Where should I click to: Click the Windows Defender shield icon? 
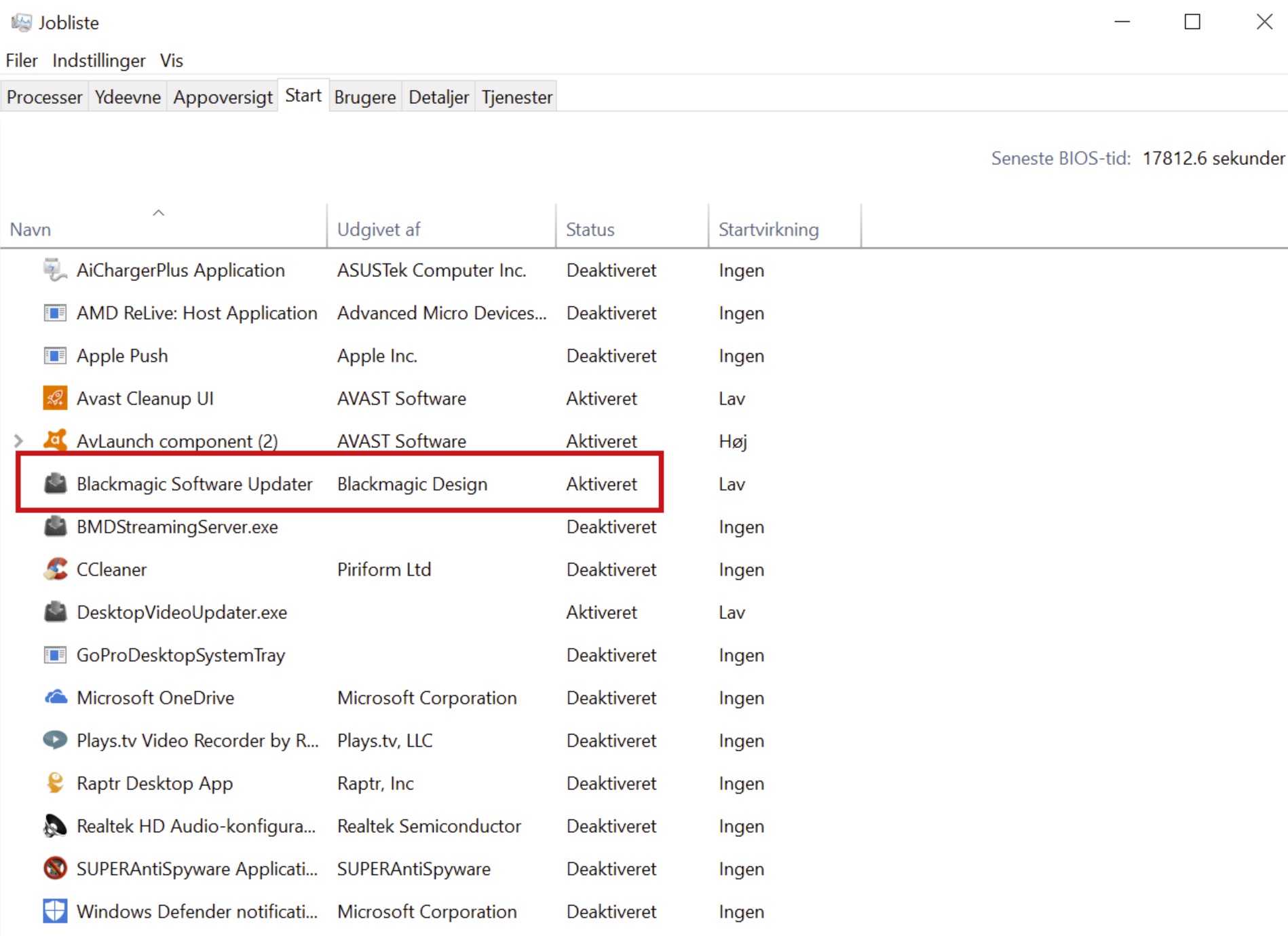pyautogui.click(x=55, y=912)
